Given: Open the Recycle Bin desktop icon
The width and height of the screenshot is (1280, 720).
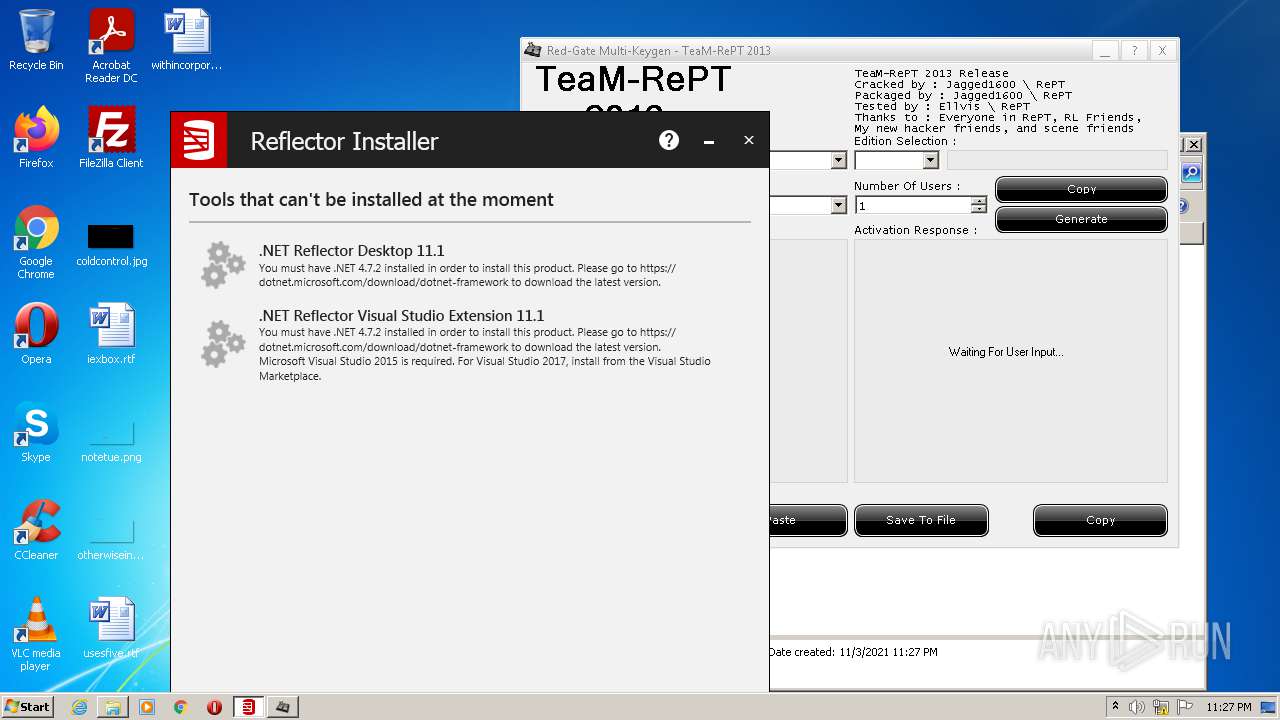Looking at the screenshot, I should tap(36, 40).
